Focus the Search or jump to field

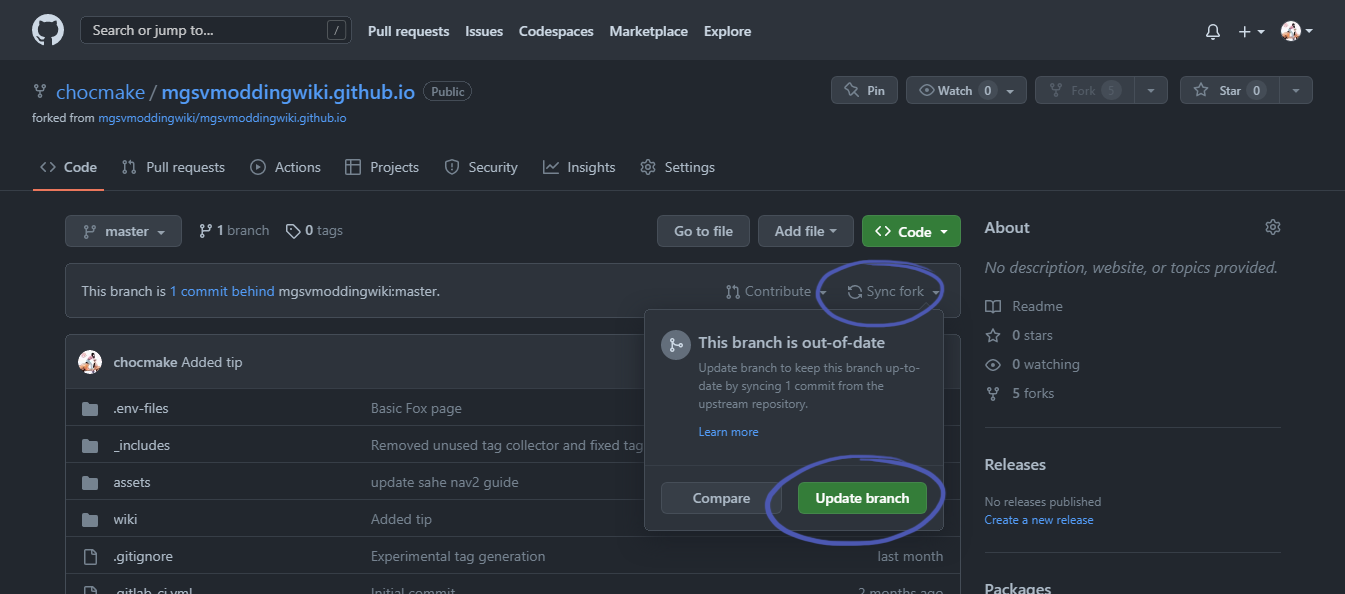click(x=216, y=30)
